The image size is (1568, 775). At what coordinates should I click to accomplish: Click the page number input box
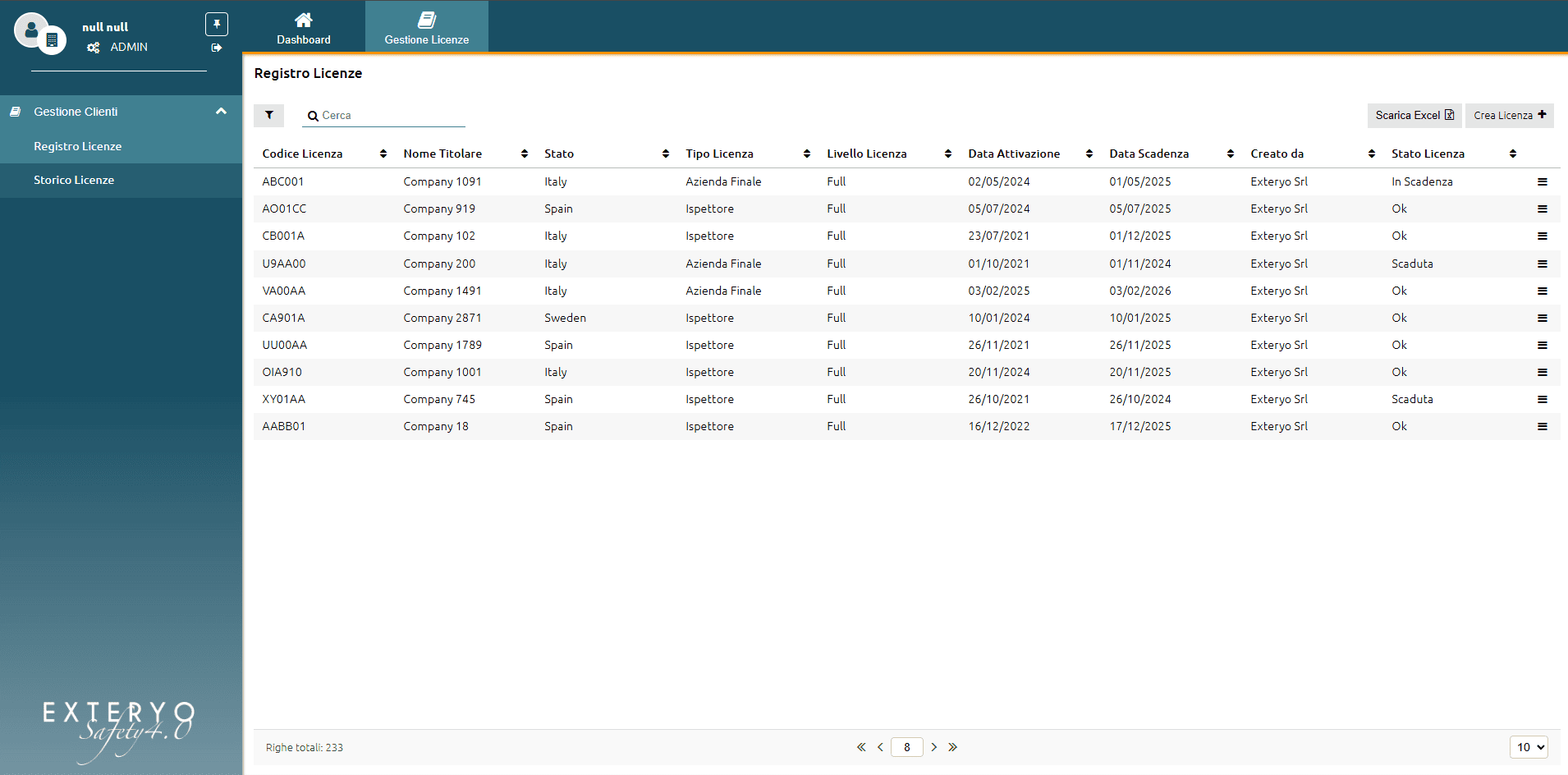907,747
